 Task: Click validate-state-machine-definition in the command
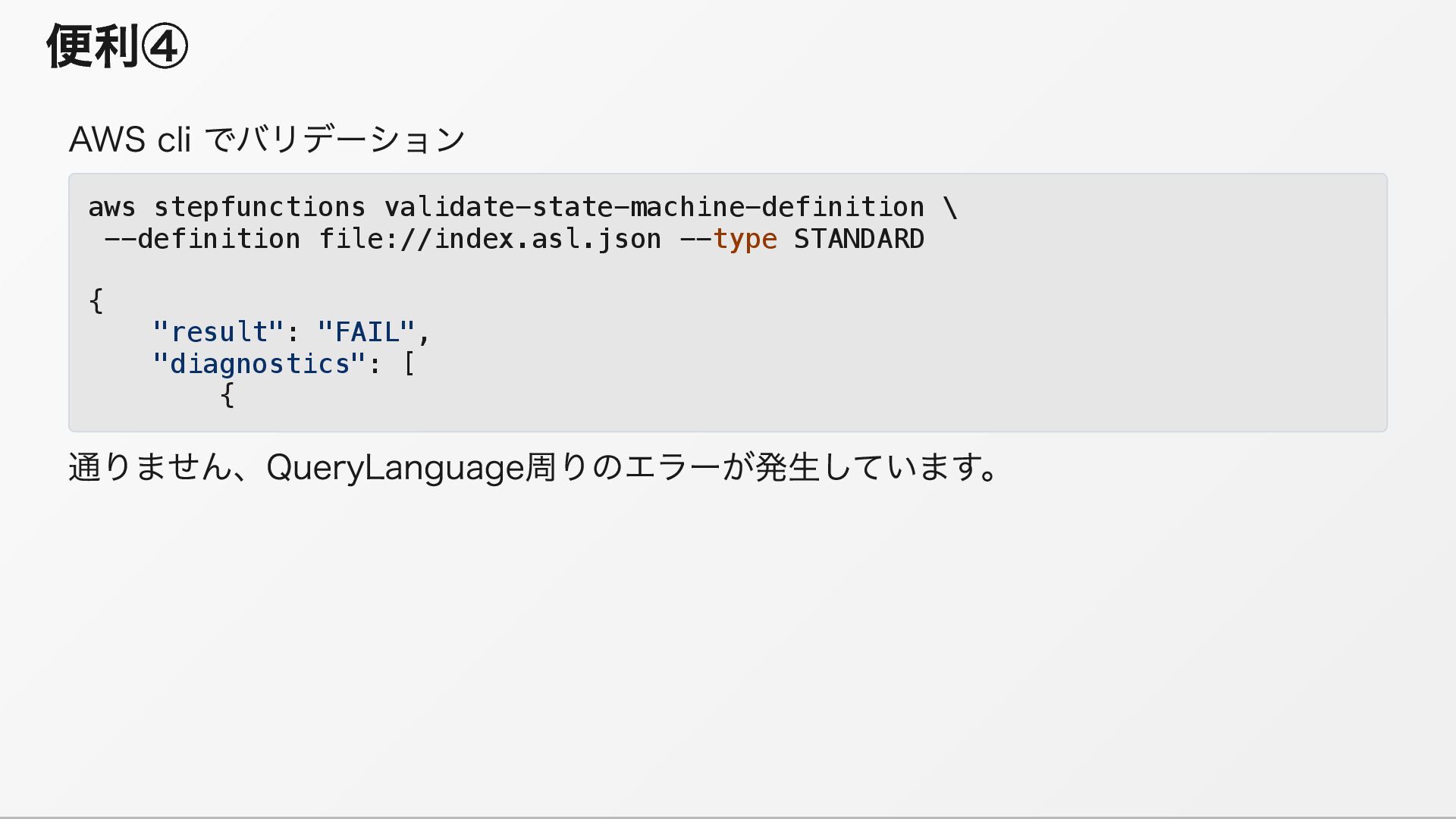(x=654, y=207)
